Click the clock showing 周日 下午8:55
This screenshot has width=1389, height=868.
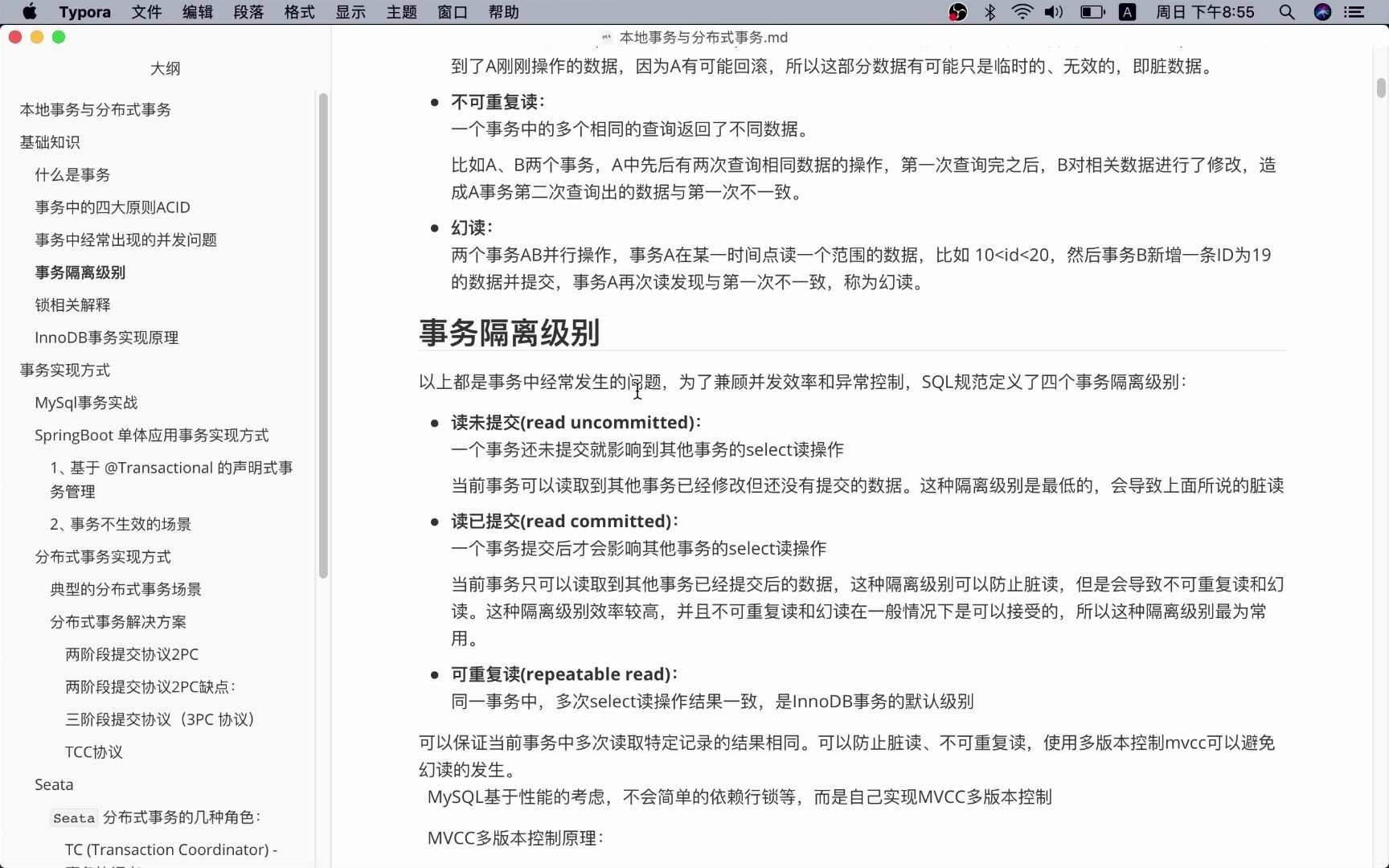click(x=1205, y=12)
